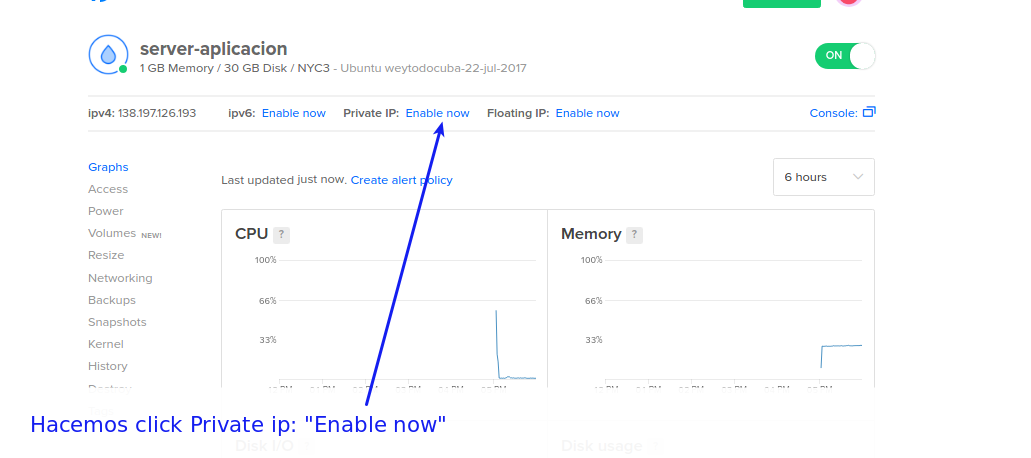Open the console window icon
The image size is (1031, 458).
[869, 113]
